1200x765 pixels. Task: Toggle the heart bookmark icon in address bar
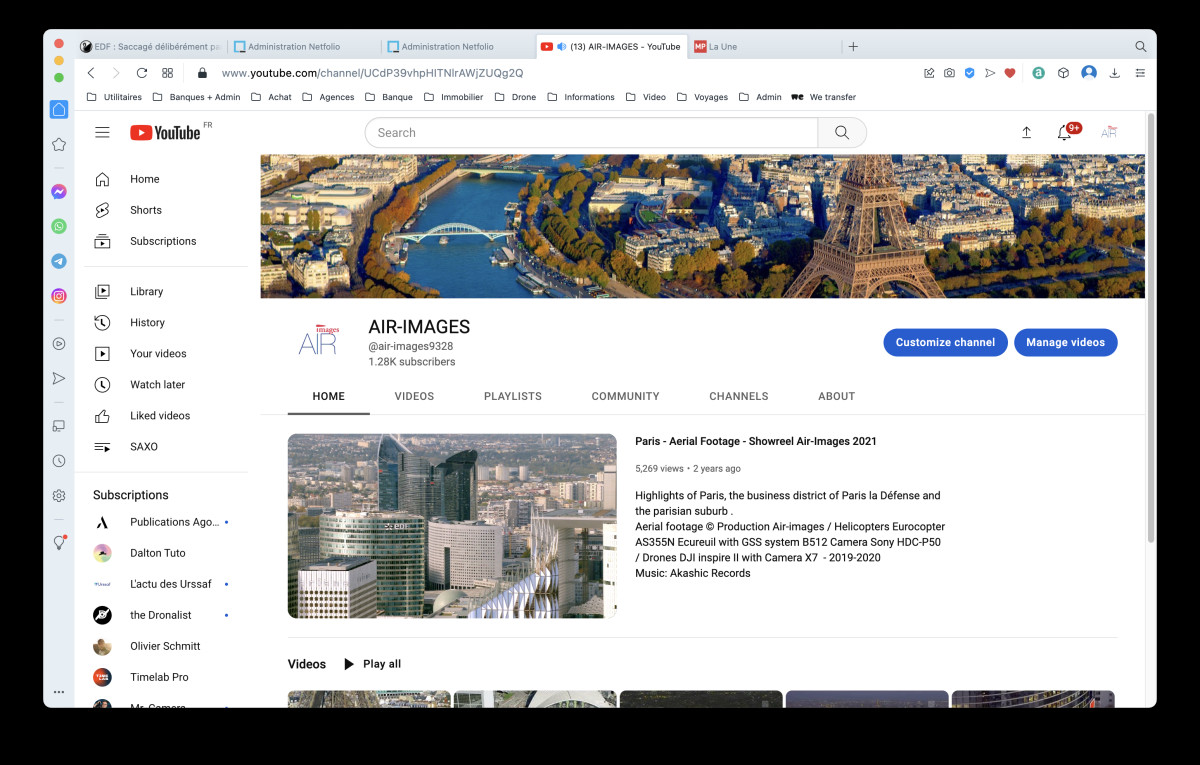pyautogui.click(x=1010, y=73)
